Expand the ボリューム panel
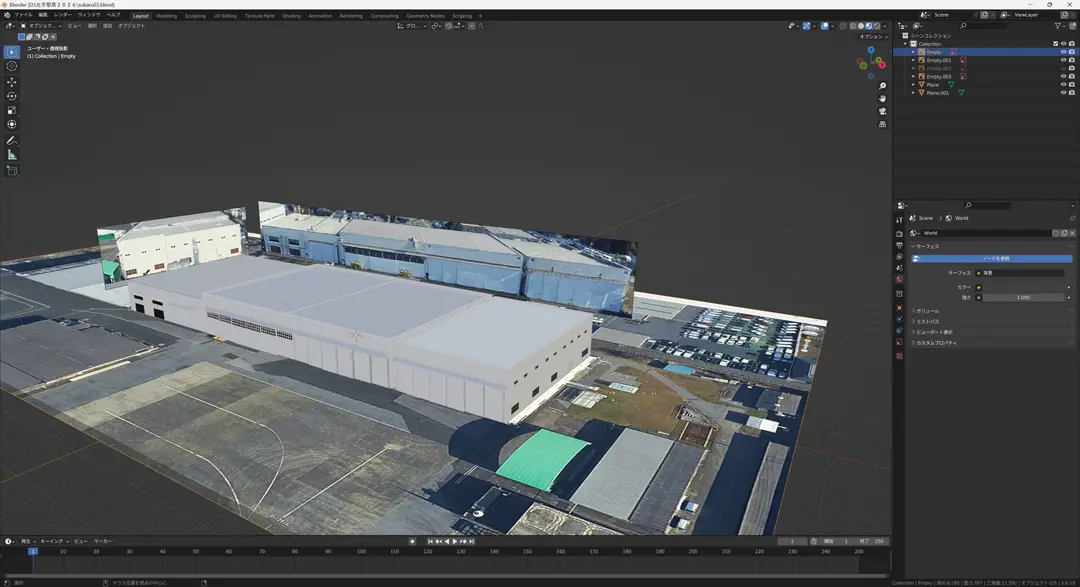 927,311
